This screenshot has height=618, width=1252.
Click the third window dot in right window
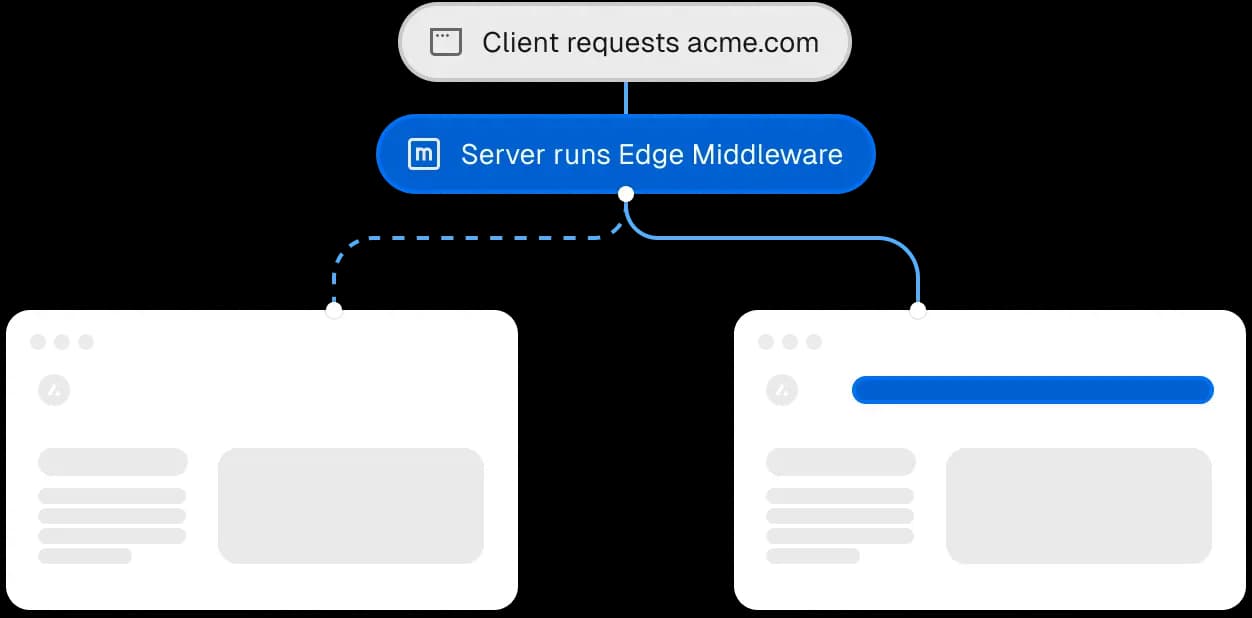pyautogui.click(x=814, y=342)
